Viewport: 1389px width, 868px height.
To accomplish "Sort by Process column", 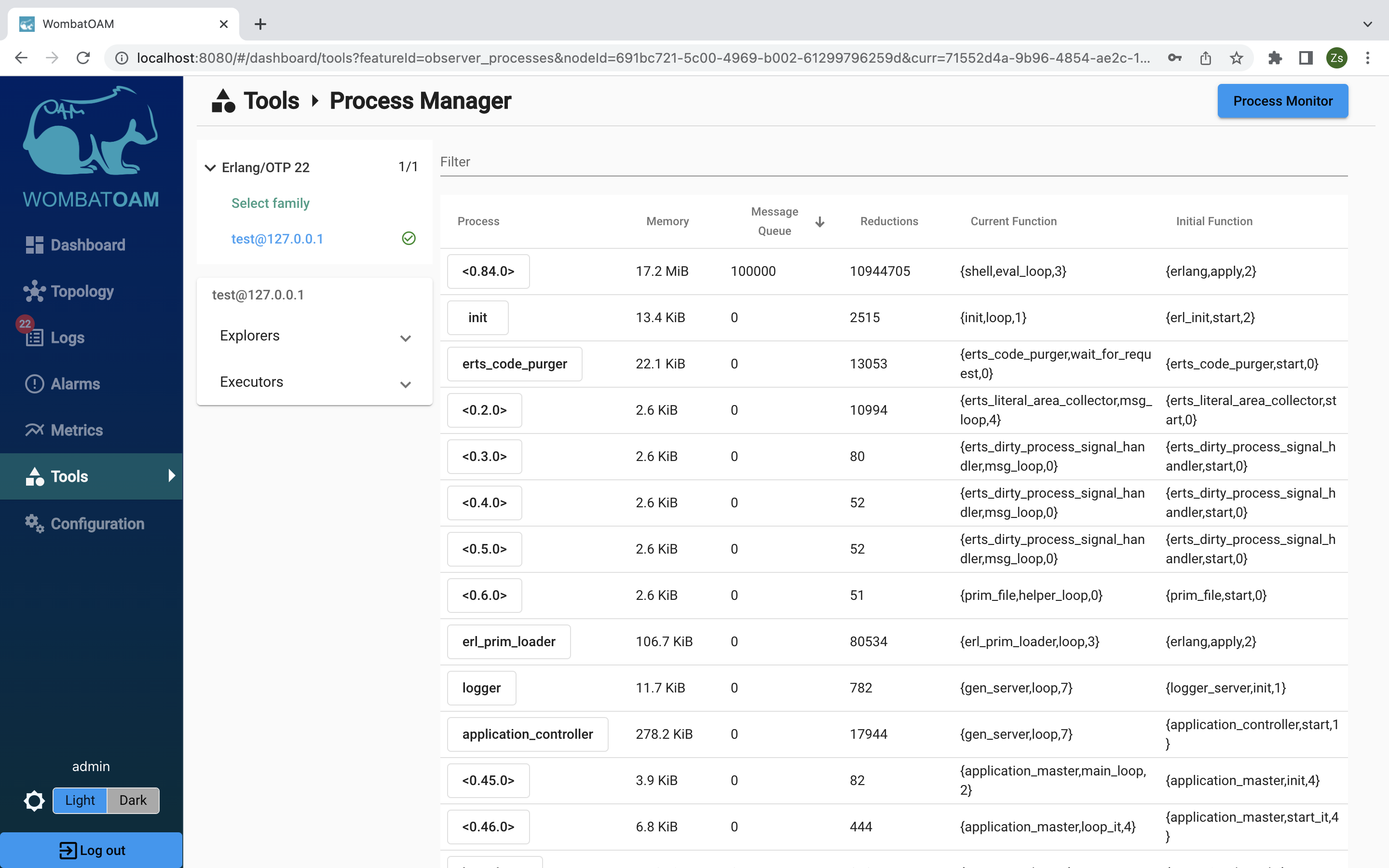I will 478,222.
